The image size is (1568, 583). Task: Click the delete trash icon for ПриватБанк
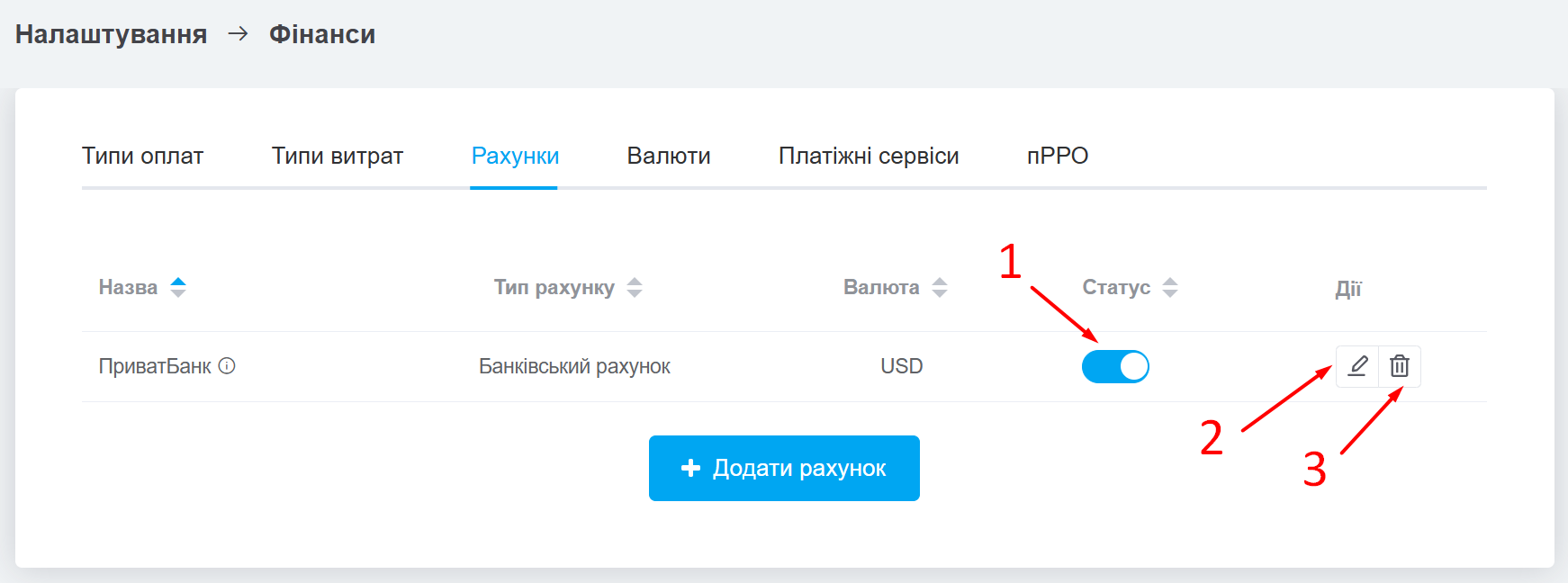tap(1400, 366)
